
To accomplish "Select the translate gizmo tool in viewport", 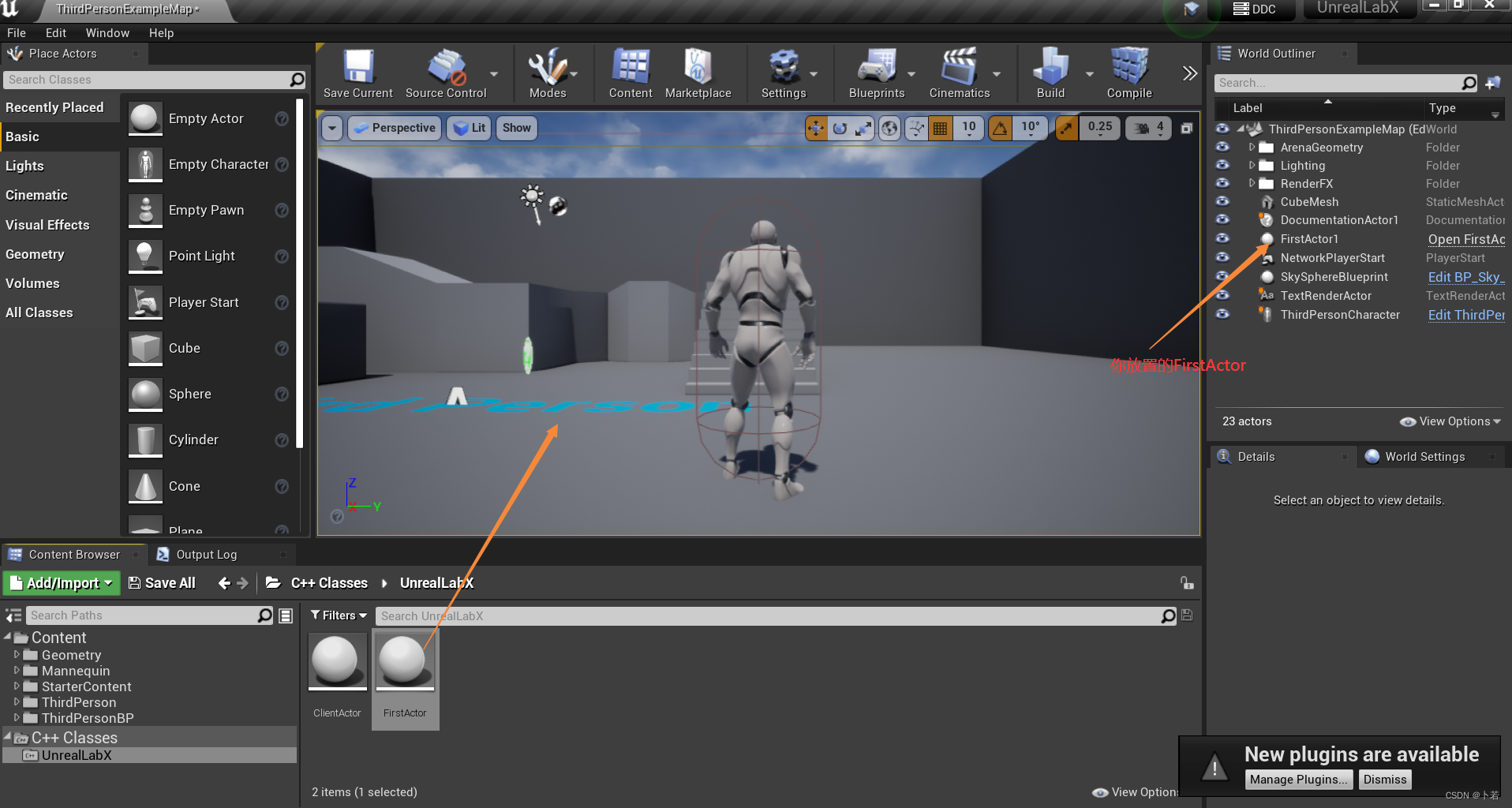I will (816, 128).
